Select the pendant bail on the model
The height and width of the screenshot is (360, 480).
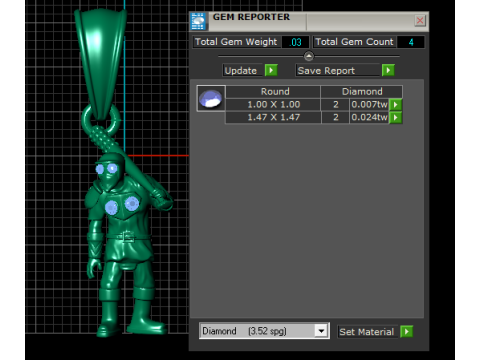coord(101,63)
